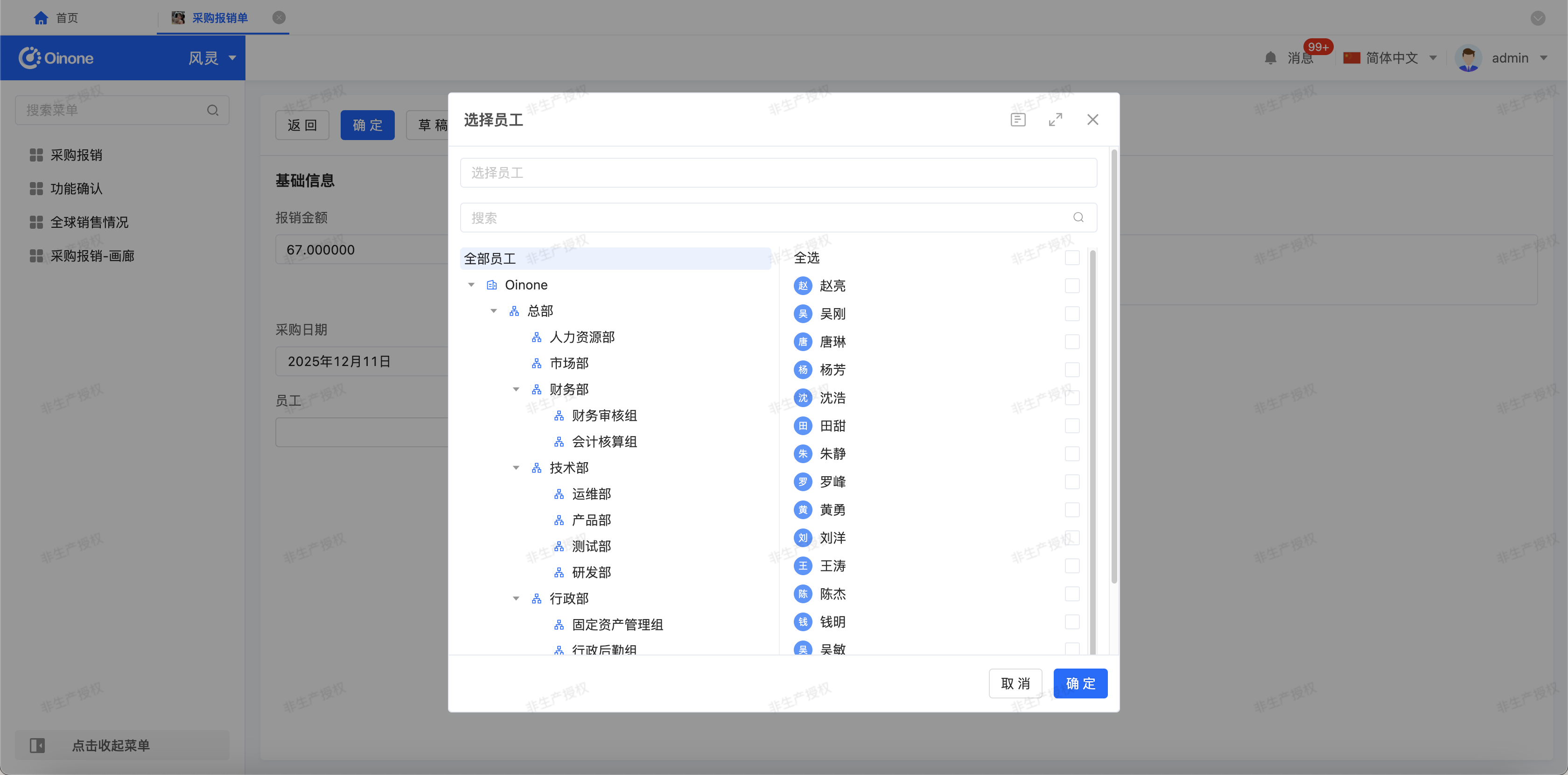Click the menu search magnifier icon

point(212,110)
